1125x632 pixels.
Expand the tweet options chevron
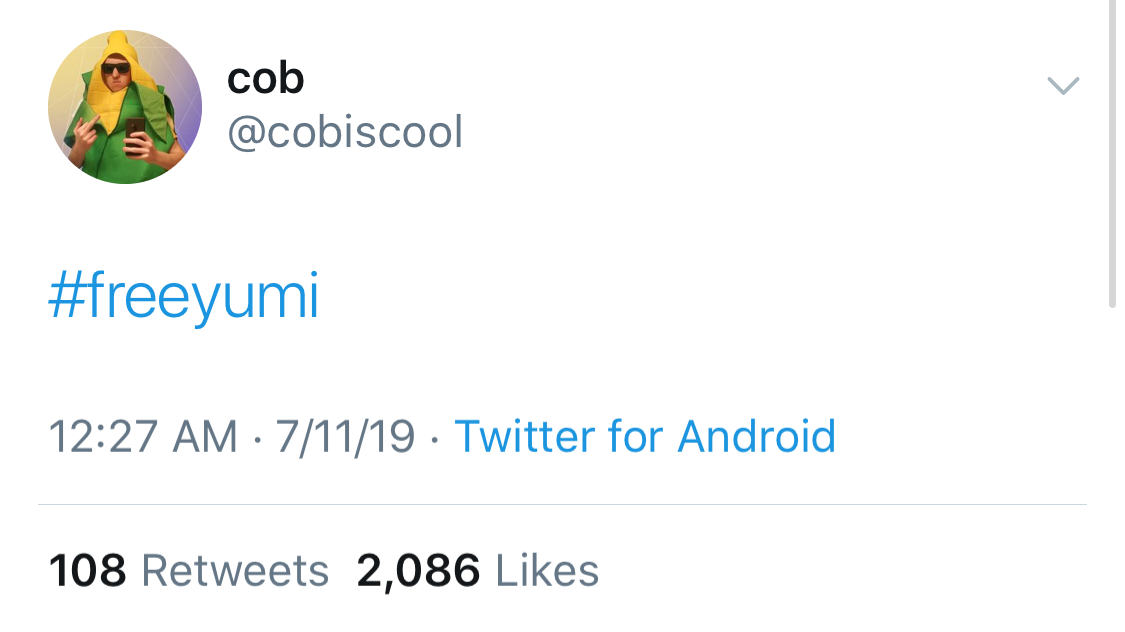tap(1062, 86)
